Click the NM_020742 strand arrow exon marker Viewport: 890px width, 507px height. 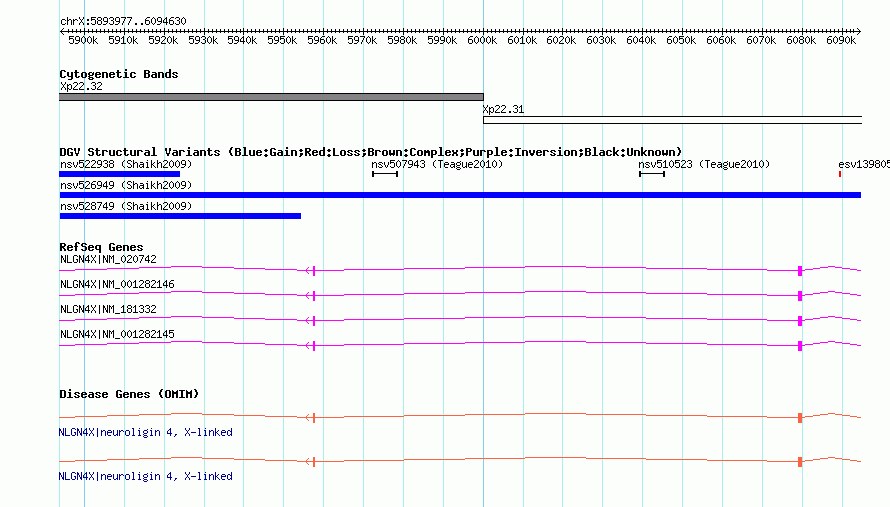tap(310, 271)
